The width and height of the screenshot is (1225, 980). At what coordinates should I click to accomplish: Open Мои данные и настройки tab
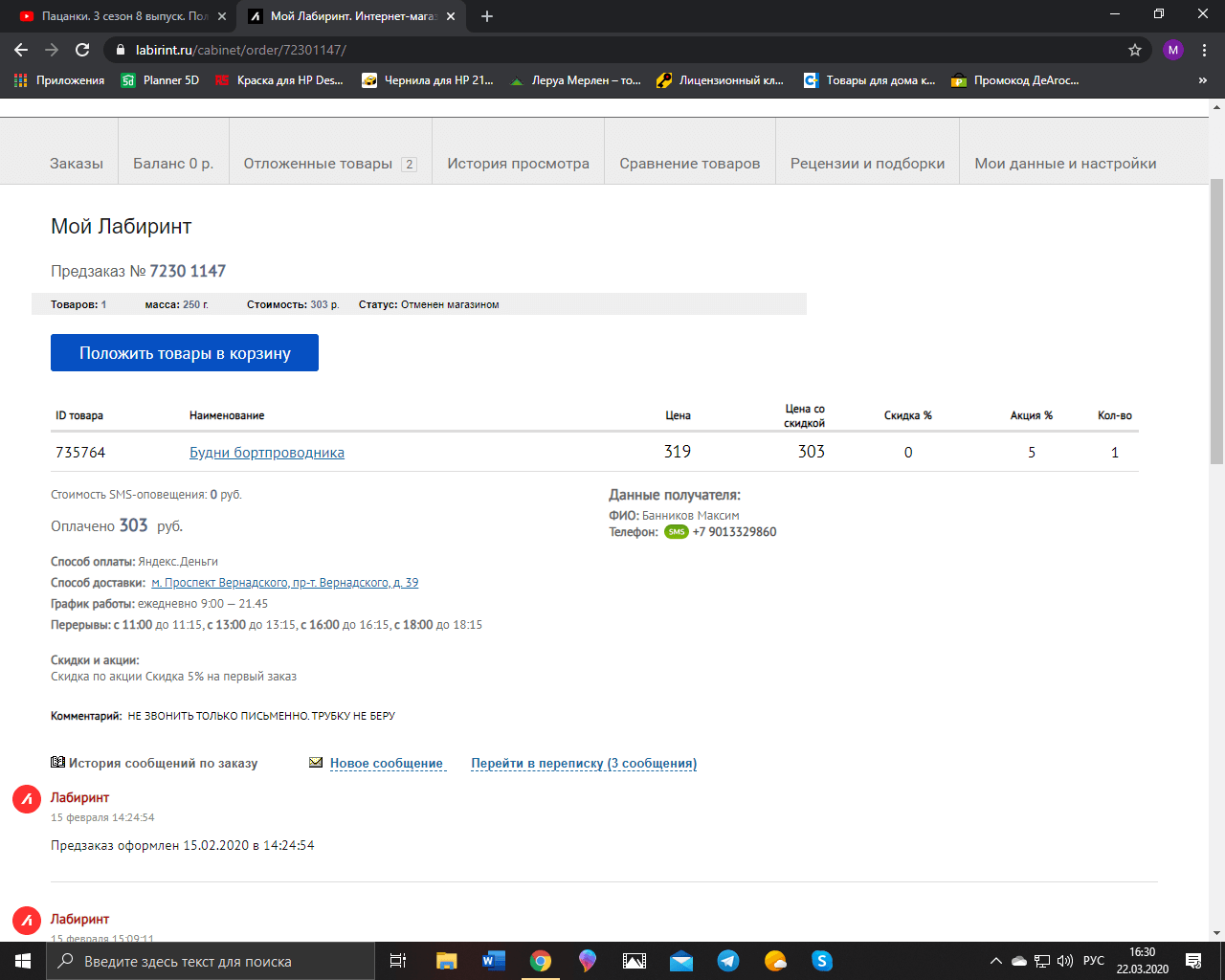tap(1065, 164)
